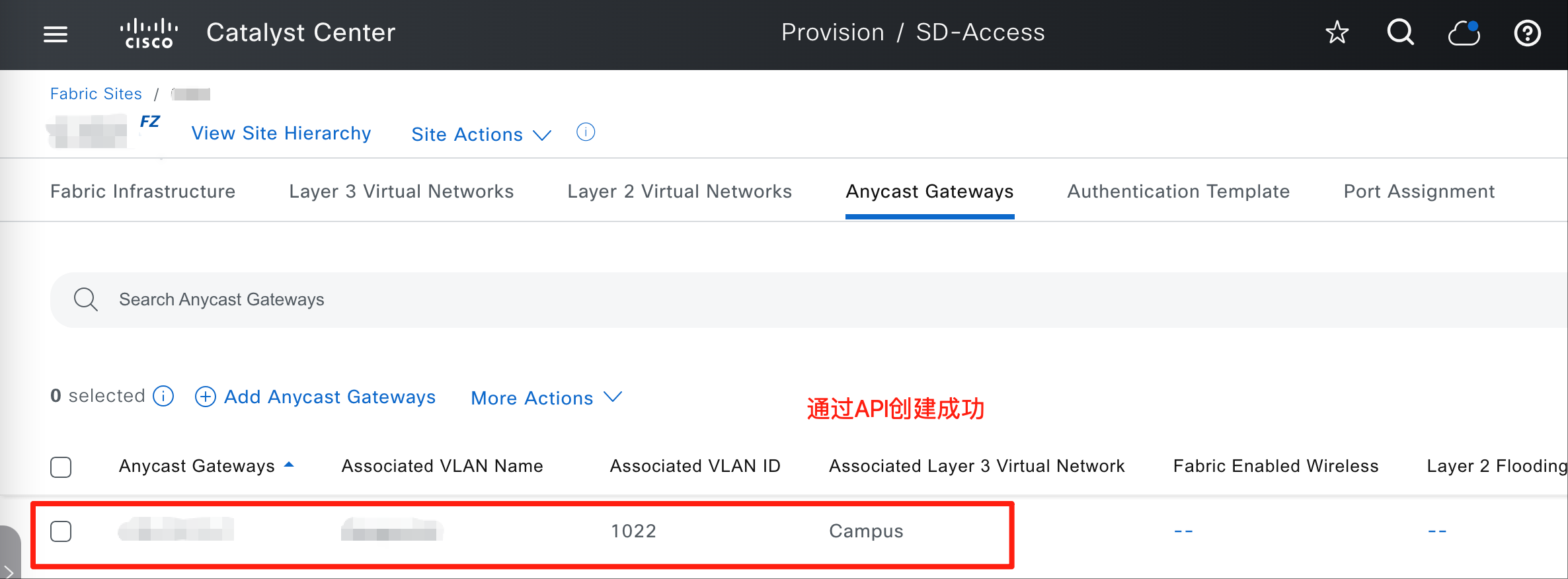Open the hamburger navigation menu
1568x579 pixels.
[56, 34]
